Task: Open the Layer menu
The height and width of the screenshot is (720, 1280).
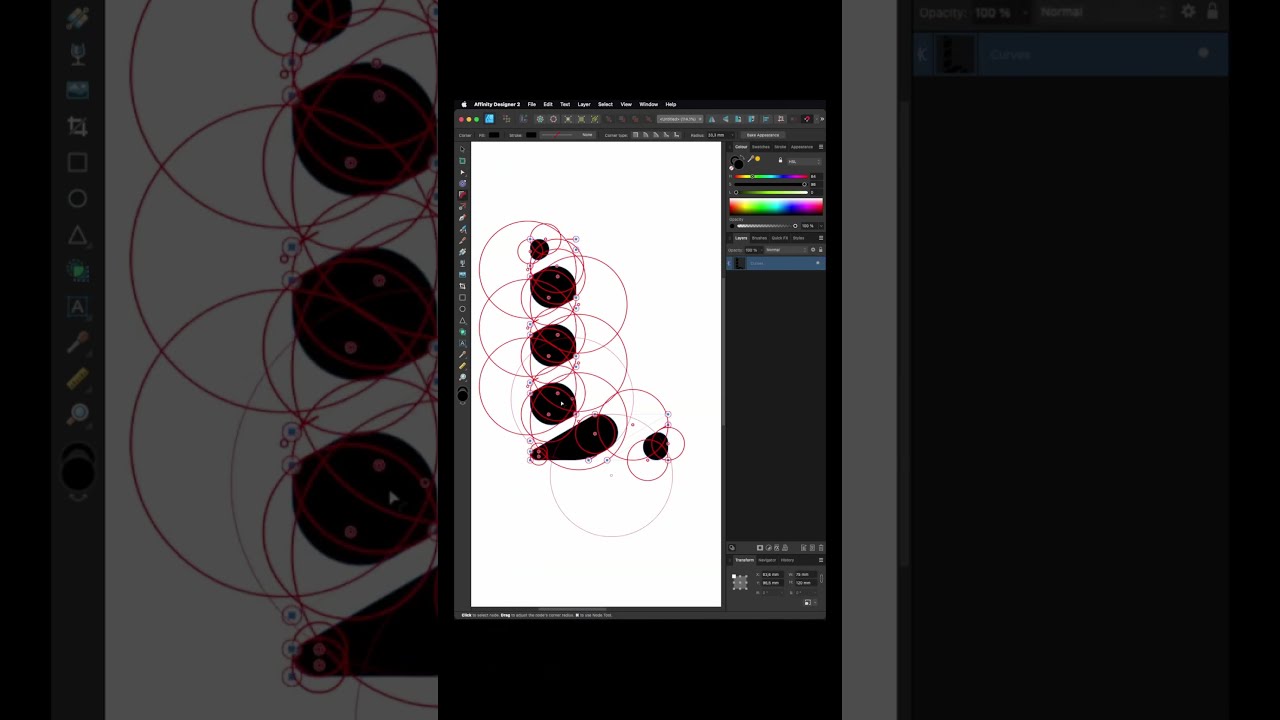Action: pyautogui.click(x=584, y=104)
